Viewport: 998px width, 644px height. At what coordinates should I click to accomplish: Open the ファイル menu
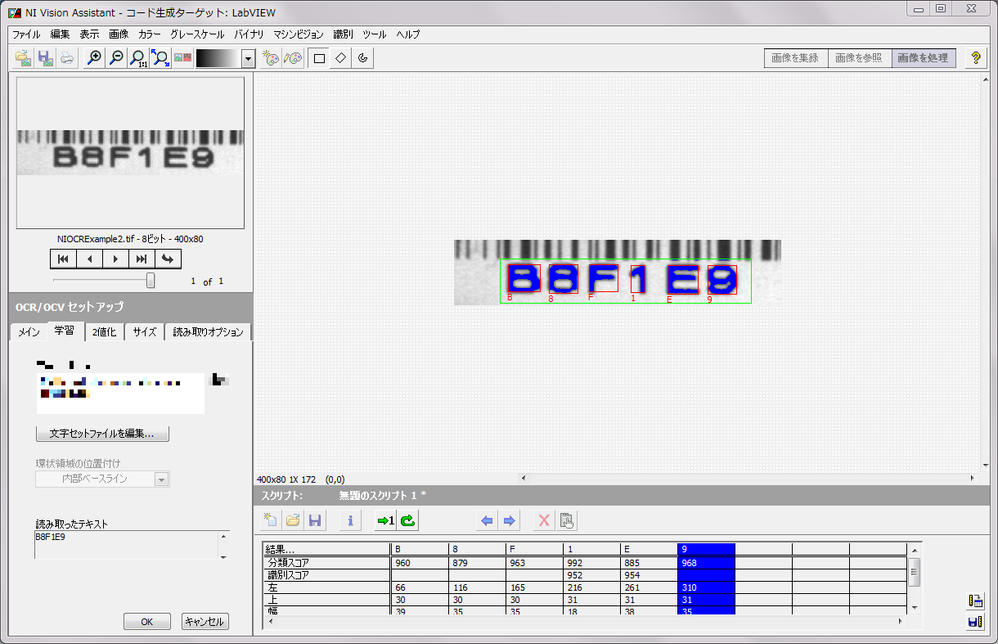tap(26, 34)
